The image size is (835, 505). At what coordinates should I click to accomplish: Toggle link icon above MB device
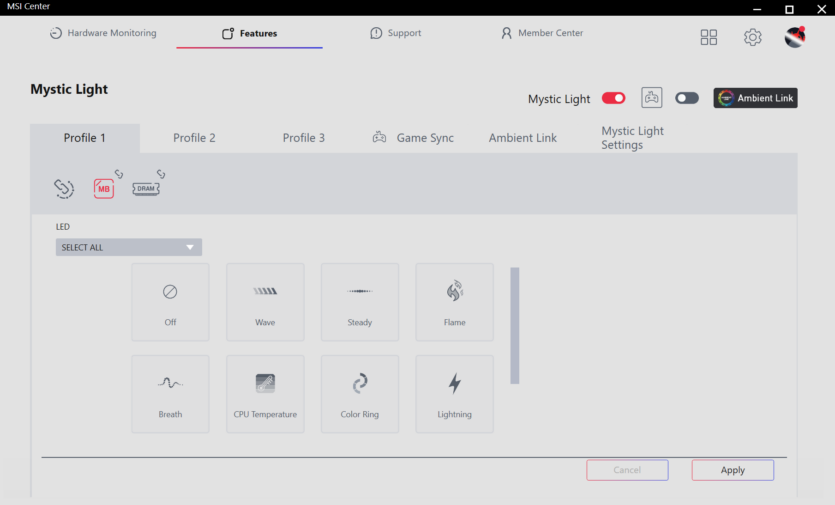(119, 174)
